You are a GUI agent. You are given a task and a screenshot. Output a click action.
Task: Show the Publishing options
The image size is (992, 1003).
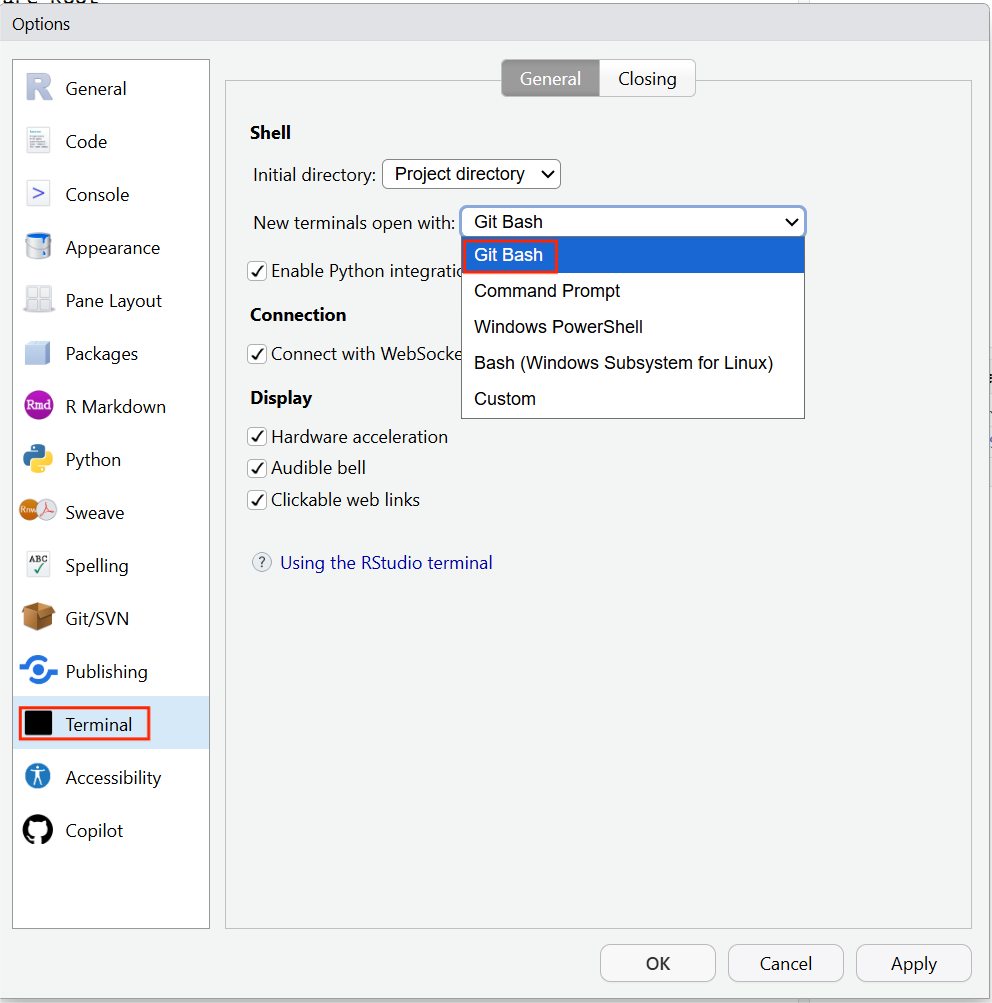111,672
